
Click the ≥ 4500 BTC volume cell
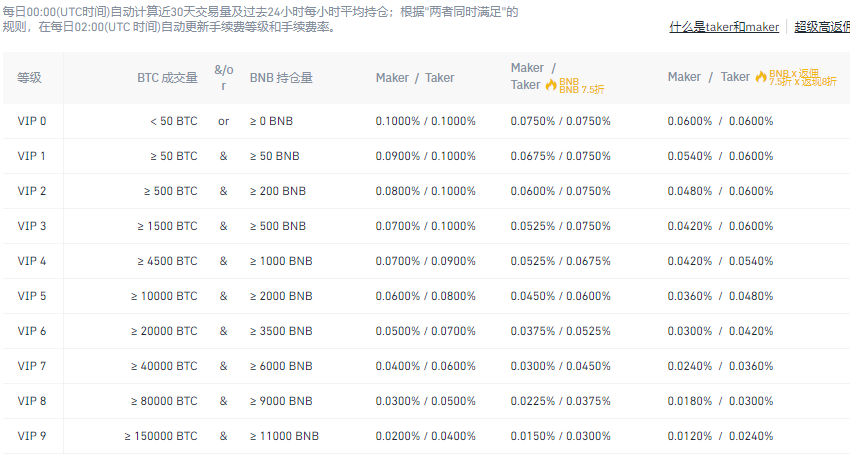pyautogui.click(x=168, y=261)
